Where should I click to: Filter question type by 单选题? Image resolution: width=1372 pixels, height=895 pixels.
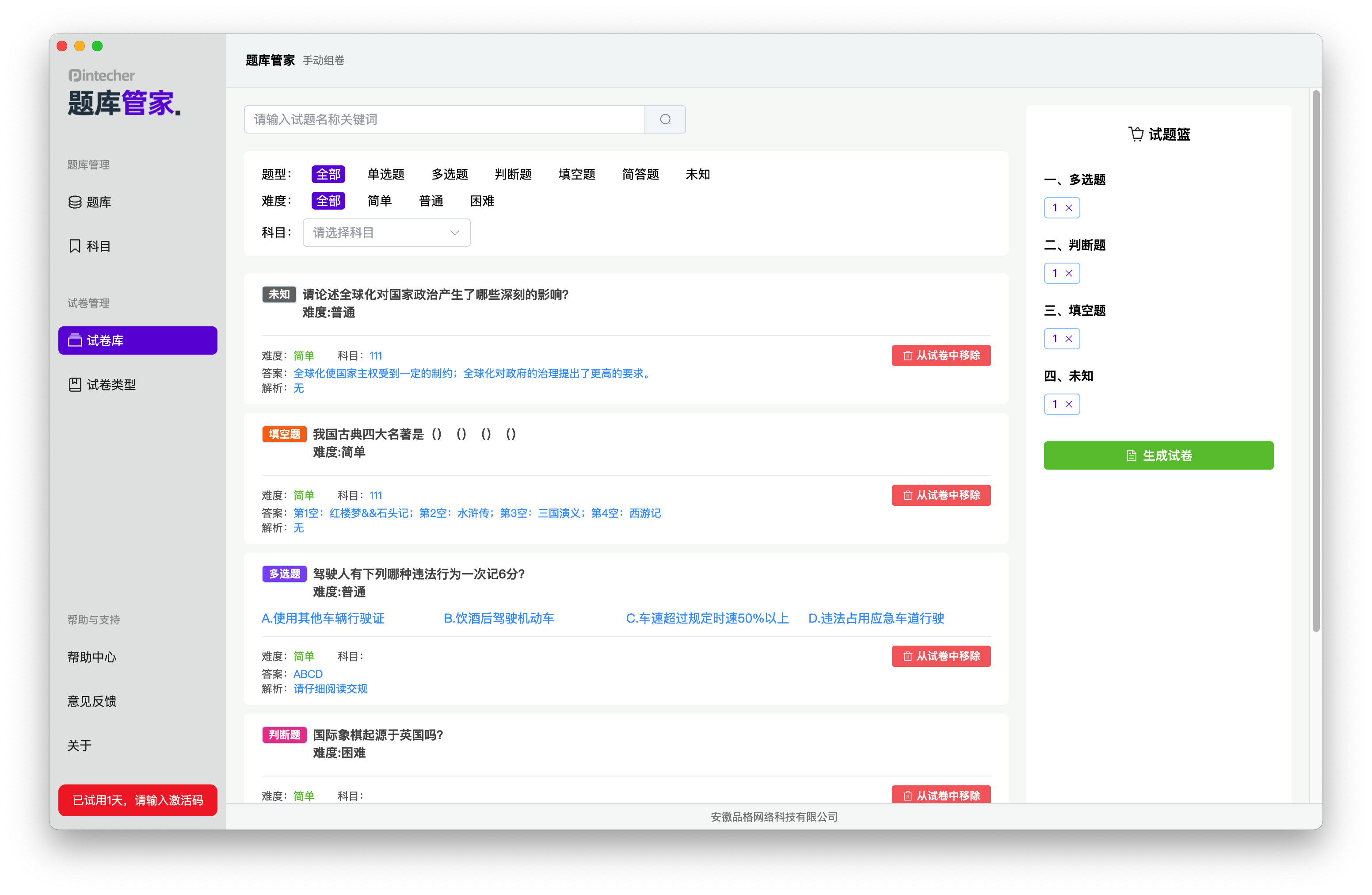pyautogui.click(x=386, y=174)
